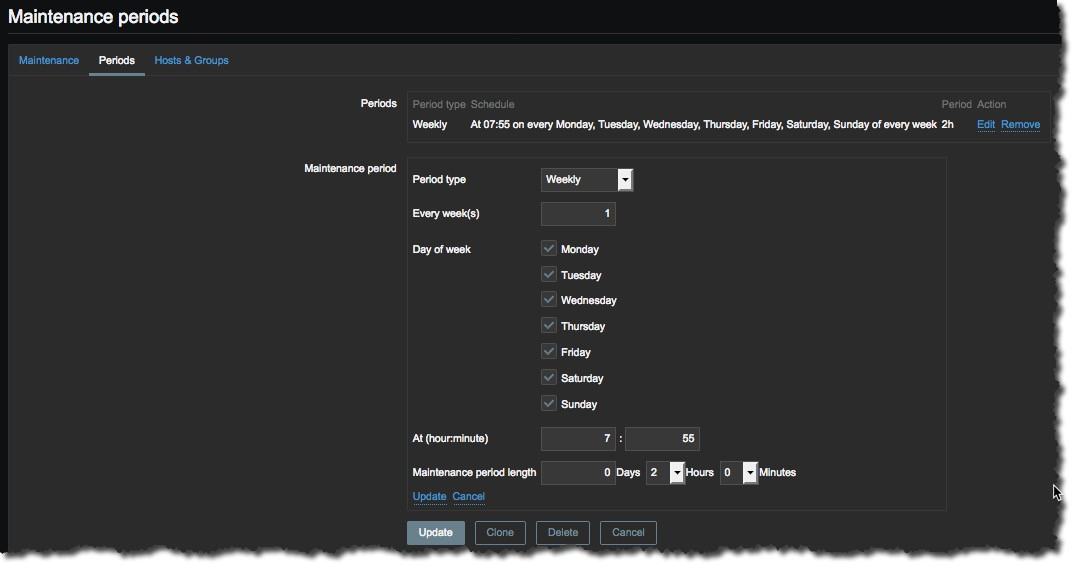Open the Period type dropdown
This screenshot has height=564, width=1072.
coord(587,180)
